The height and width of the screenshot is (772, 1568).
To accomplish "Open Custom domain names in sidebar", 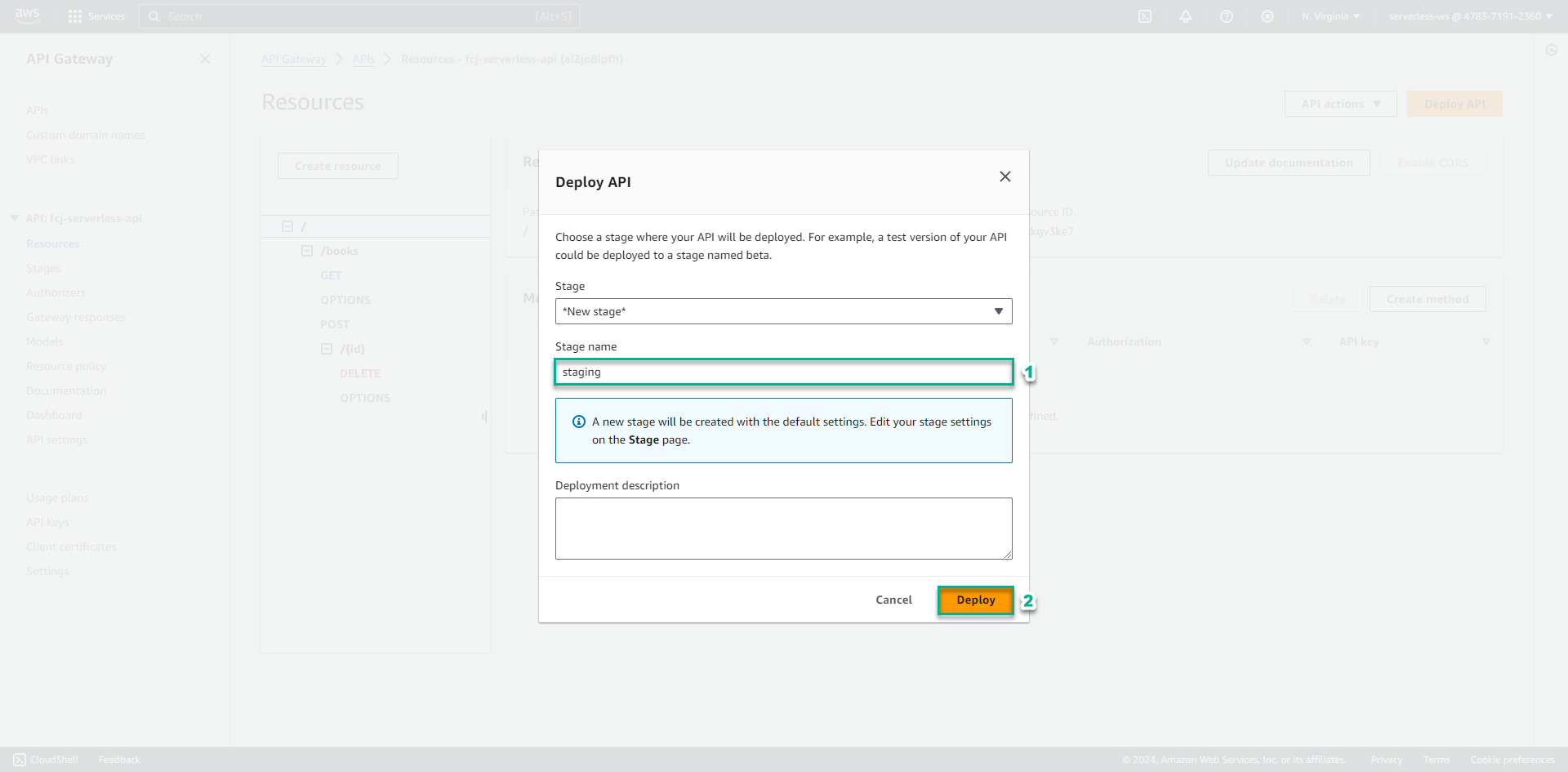I will coord(86,135).
